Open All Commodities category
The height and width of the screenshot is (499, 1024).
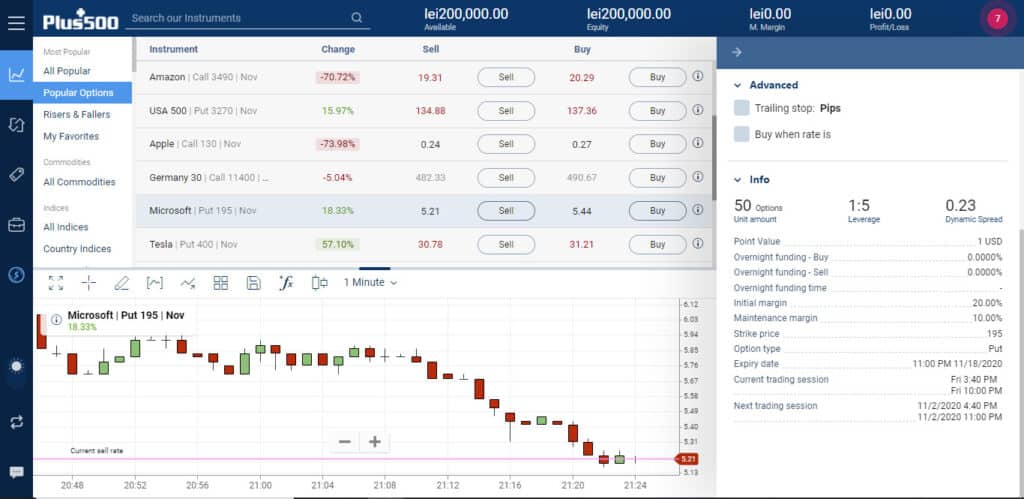79,182
